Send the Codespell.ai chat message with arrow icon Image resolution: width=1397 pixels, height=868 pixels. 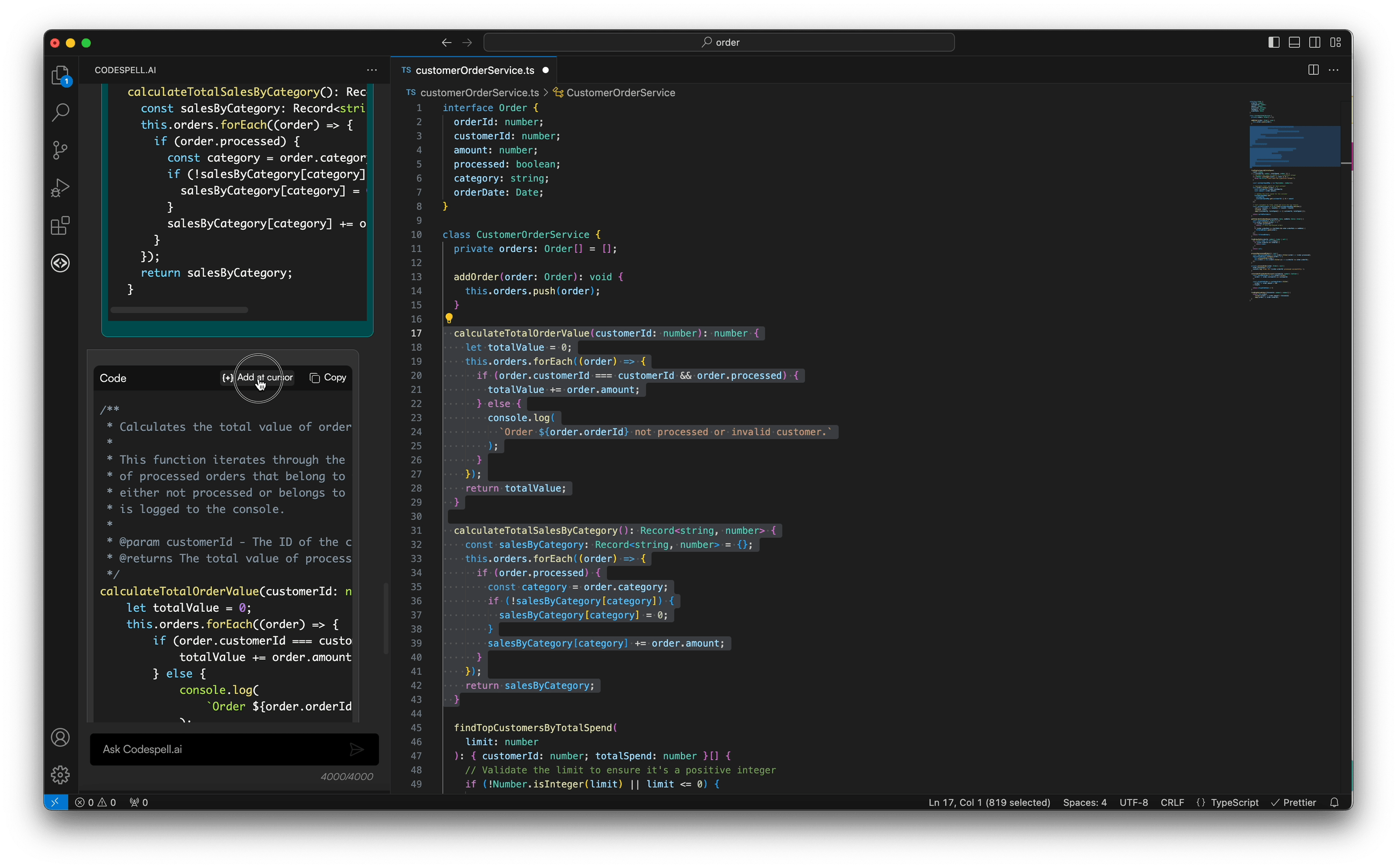click(357, 749)
